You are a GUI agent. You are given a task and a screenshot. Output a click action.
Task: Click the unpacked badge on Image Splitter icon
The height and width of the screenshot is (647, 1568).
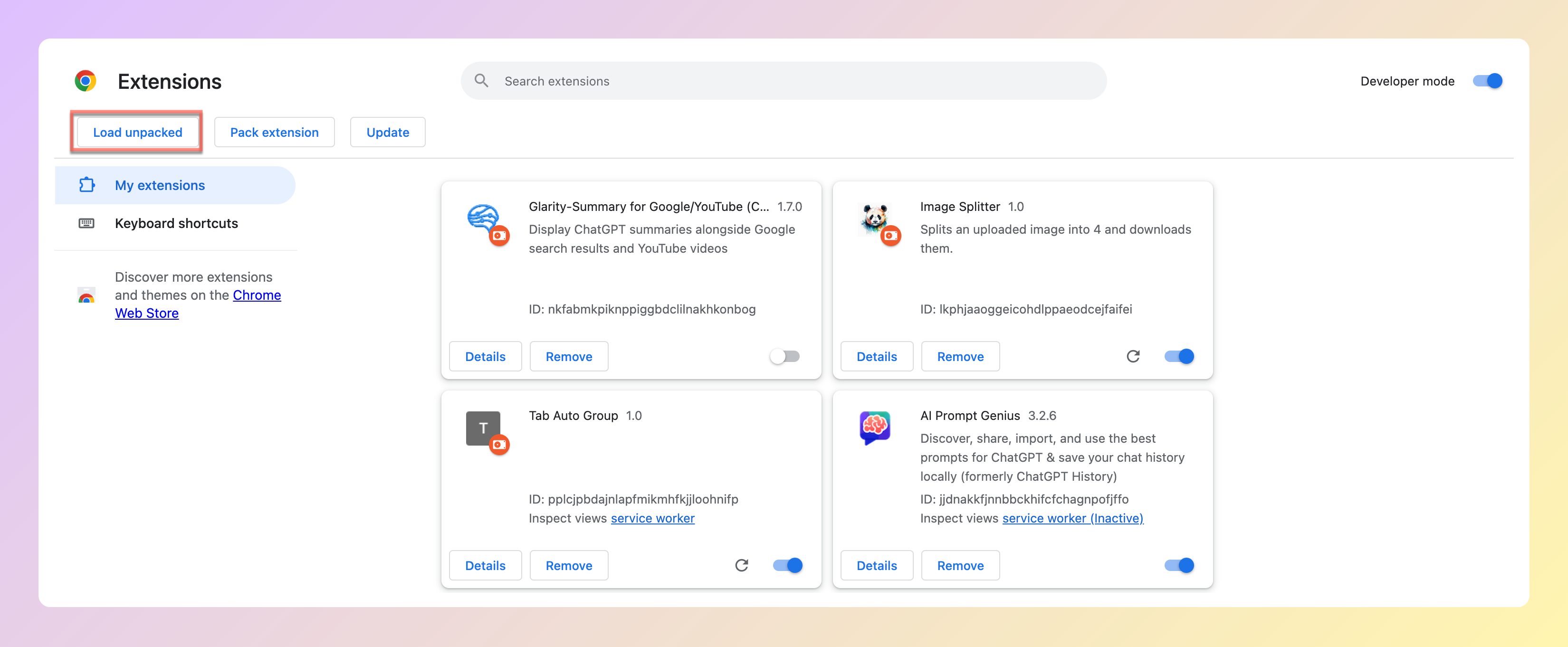(x=890, y=236)
